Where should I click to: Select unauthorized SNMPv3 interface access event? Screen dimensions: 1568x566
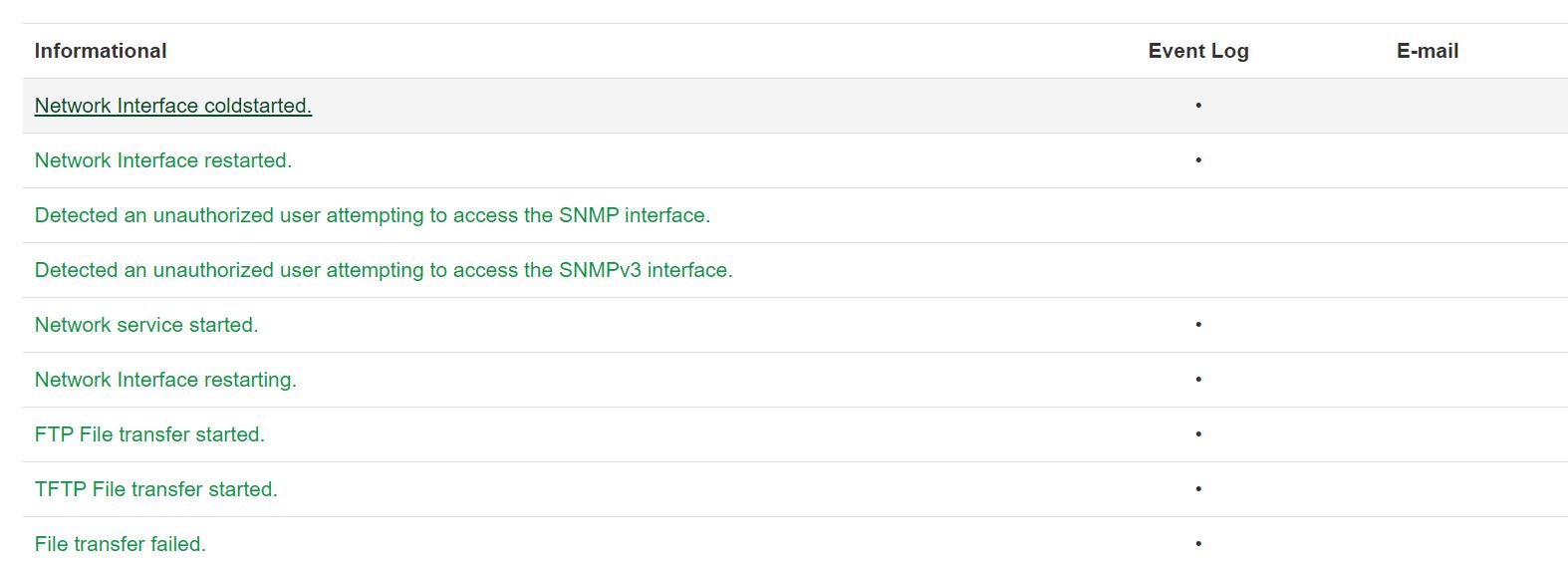[x=384, y=270]
